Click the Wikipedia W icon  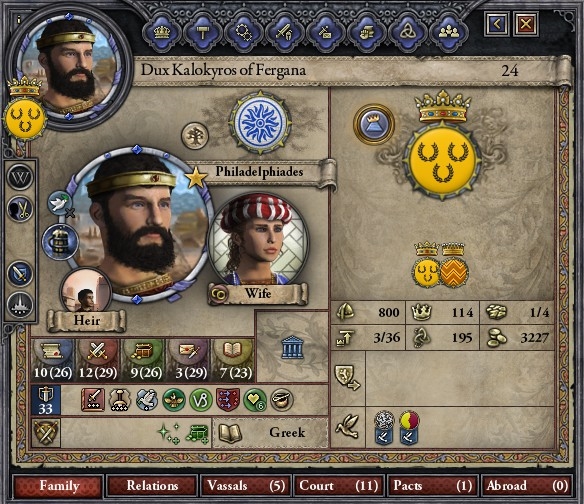20,177
